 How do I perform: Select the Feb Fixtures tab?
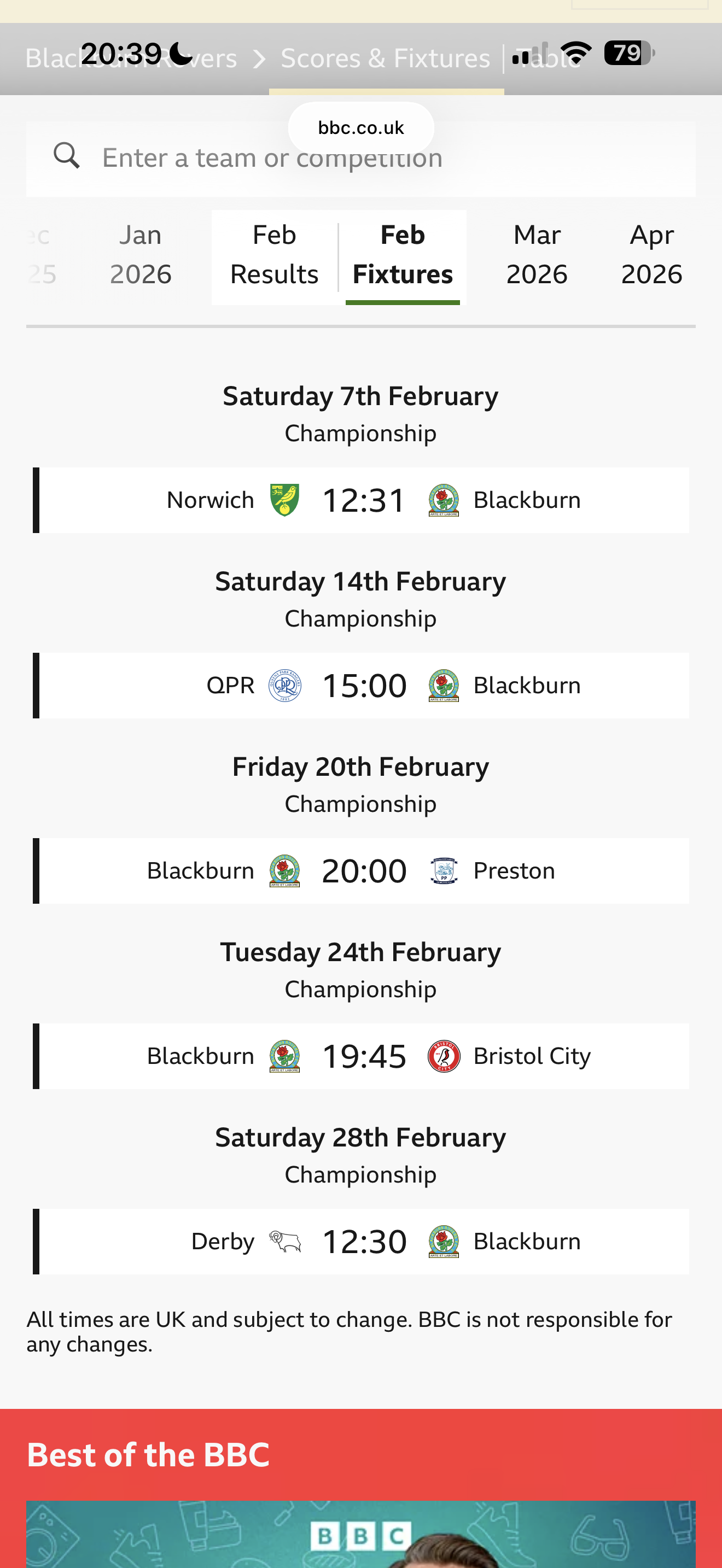(x=403, y=255)
